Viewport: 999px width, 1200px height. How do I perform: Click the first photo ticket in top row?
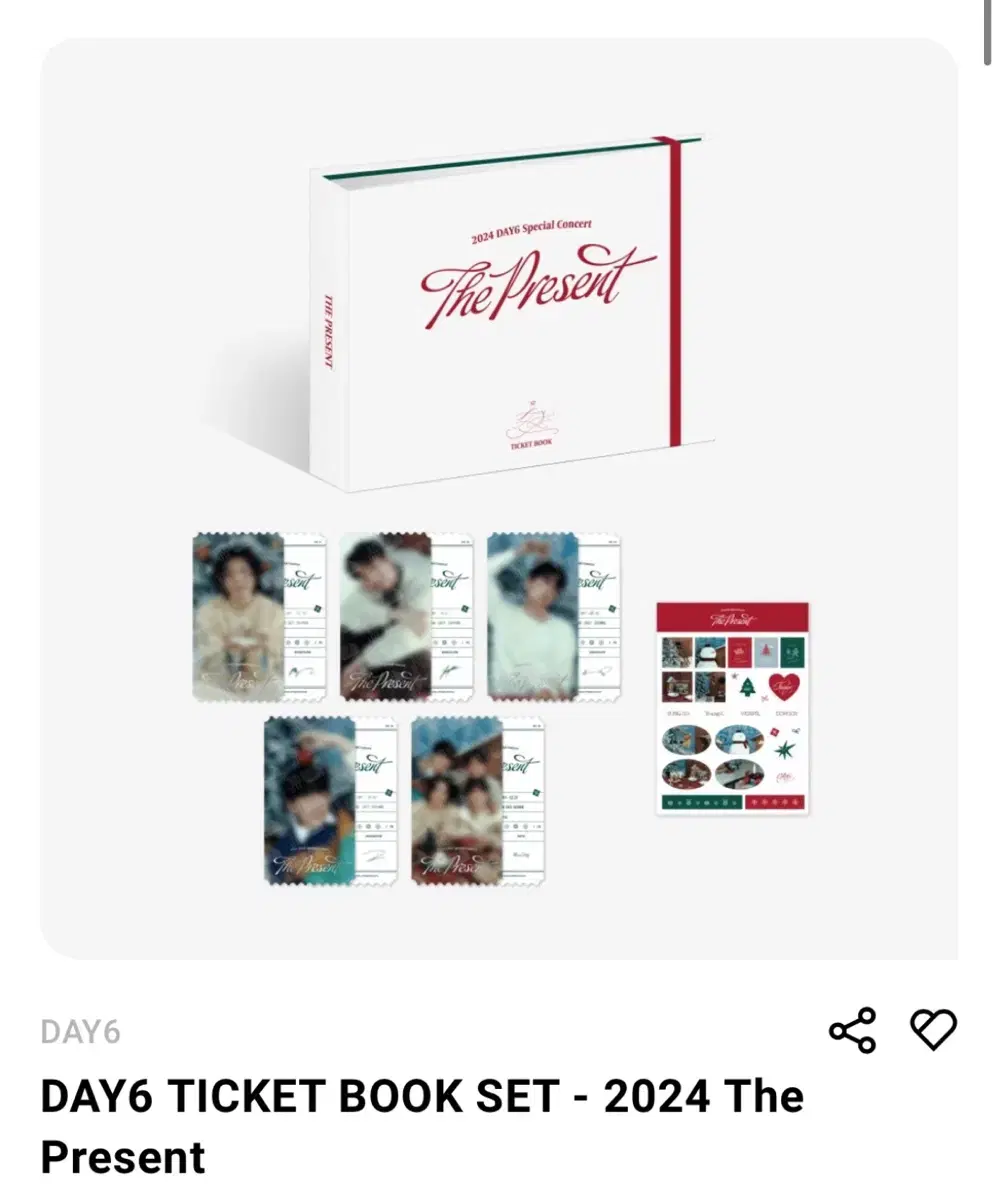(259, 616)
